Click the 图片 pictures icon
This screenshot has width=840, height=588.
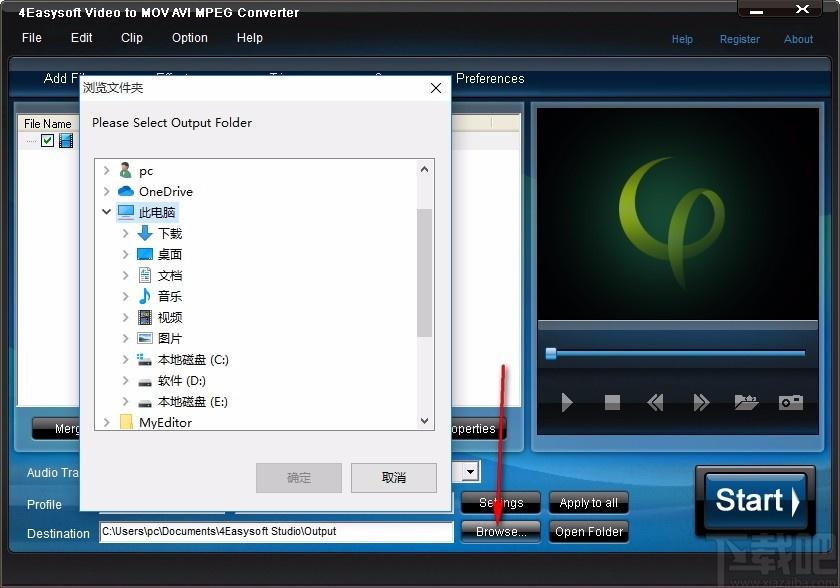tap(145, 338)
